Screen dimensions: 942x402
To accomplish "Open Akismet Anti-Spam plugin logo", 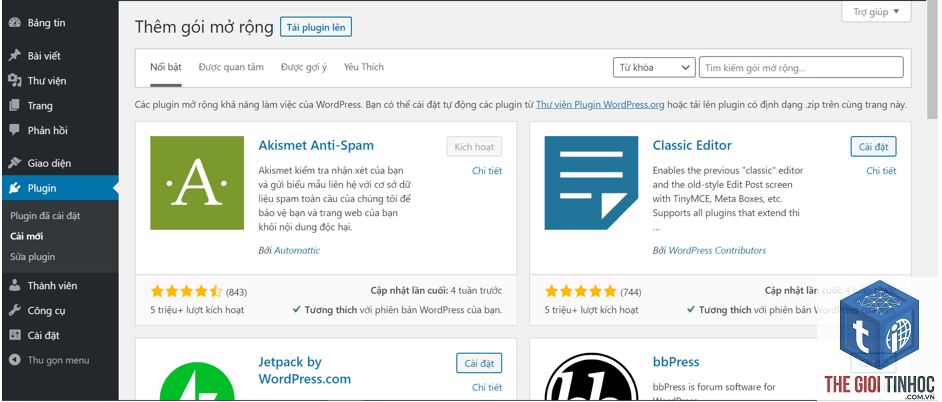I will pyautogui.click(x=197, y=183).
